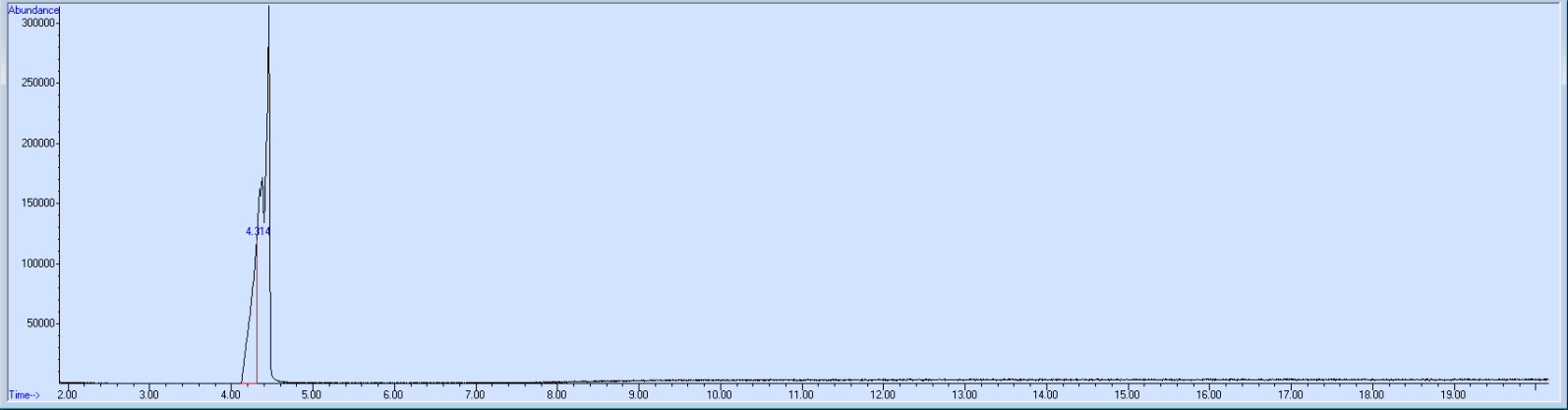Click the Time--> axis label

pos(25,395)
